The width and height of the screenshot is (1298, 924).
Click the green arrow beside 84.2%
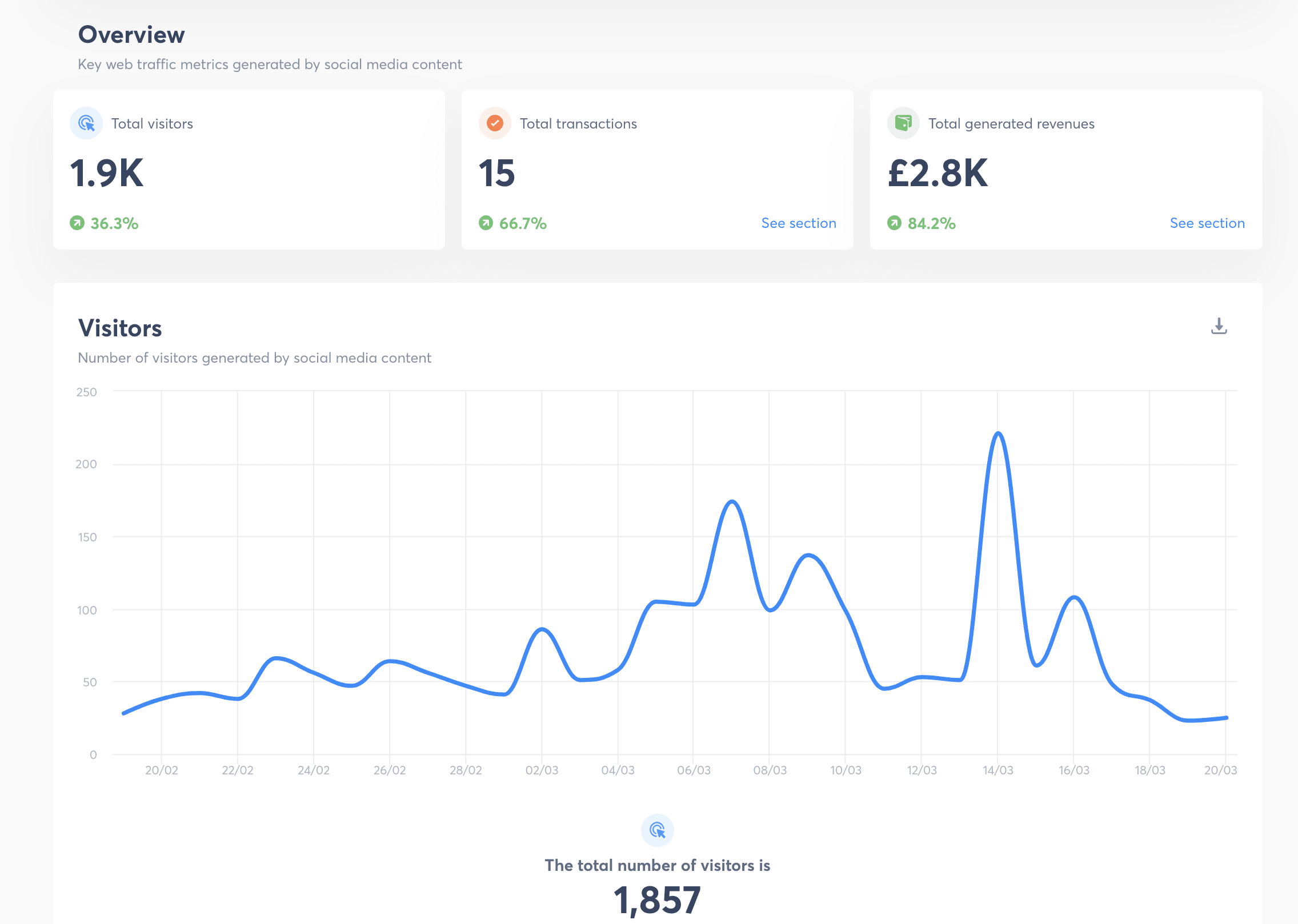(x=894, y=223)
